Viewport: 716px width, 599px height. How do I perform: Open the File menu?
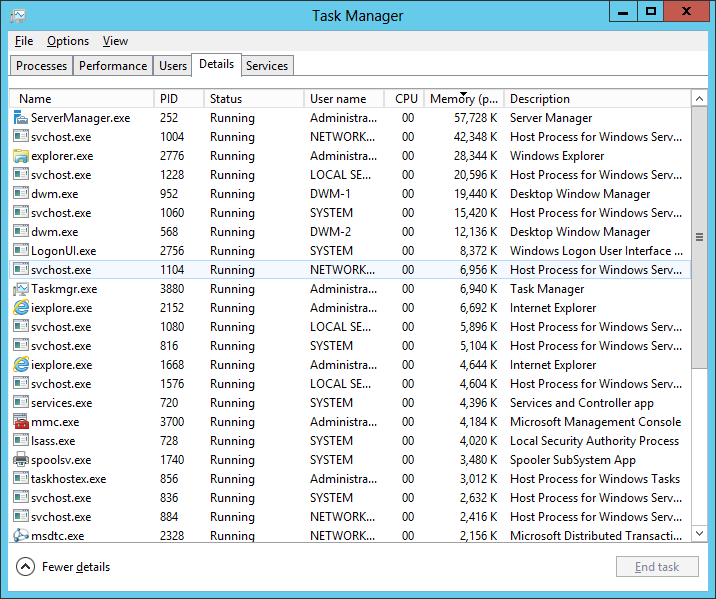point(24,41)
